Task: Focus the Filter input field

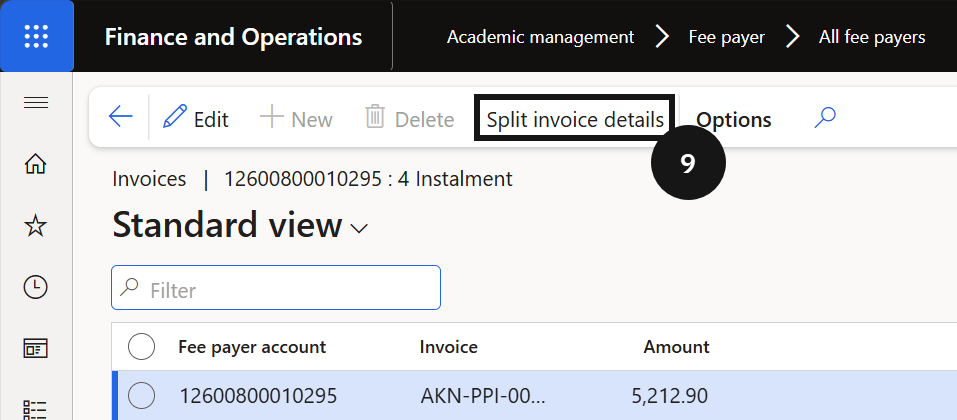Action: tap(276, 288)
